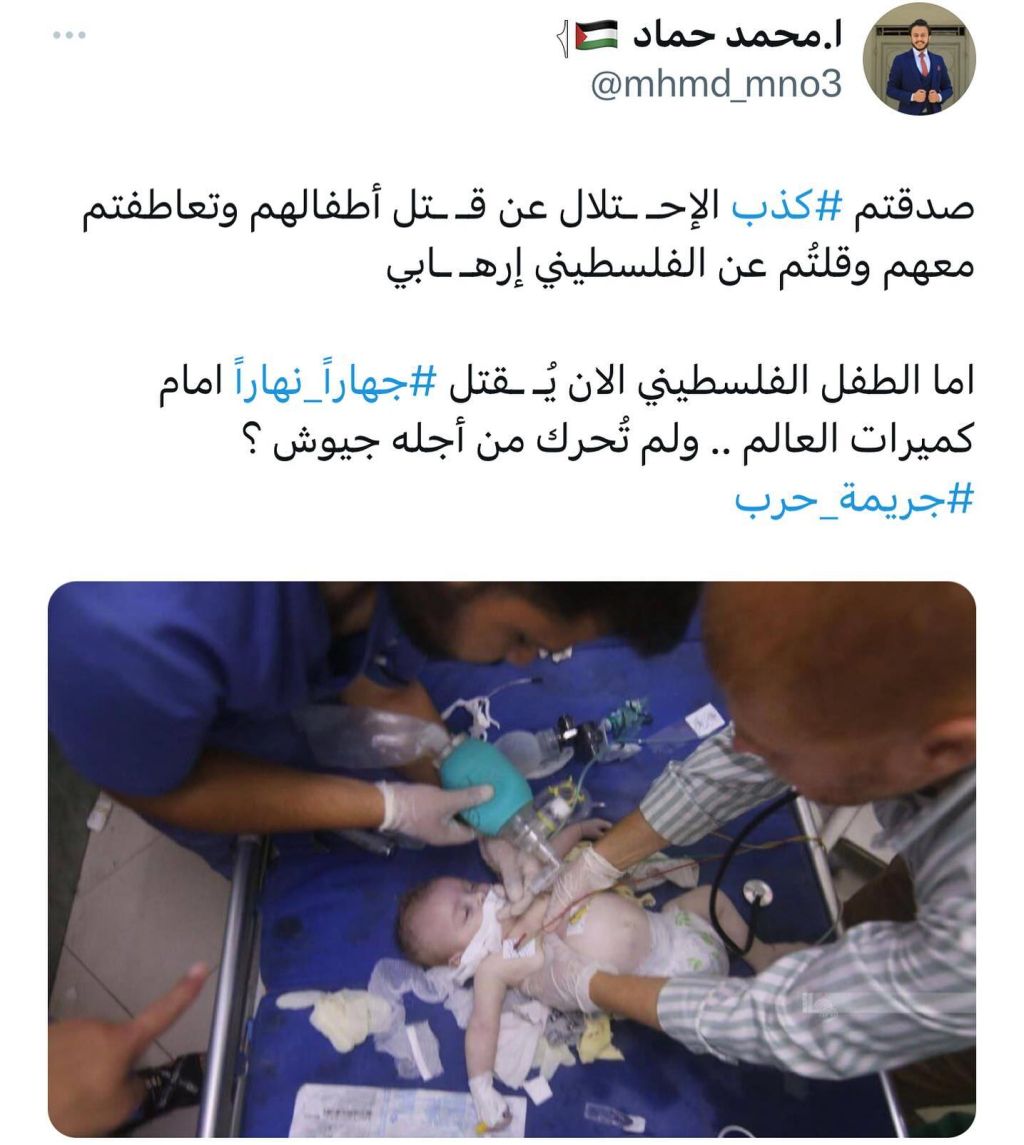Screen dimensions: 1024x1145
Task: Click the Palestinian flag emoji beside the name
Action: 596,35
